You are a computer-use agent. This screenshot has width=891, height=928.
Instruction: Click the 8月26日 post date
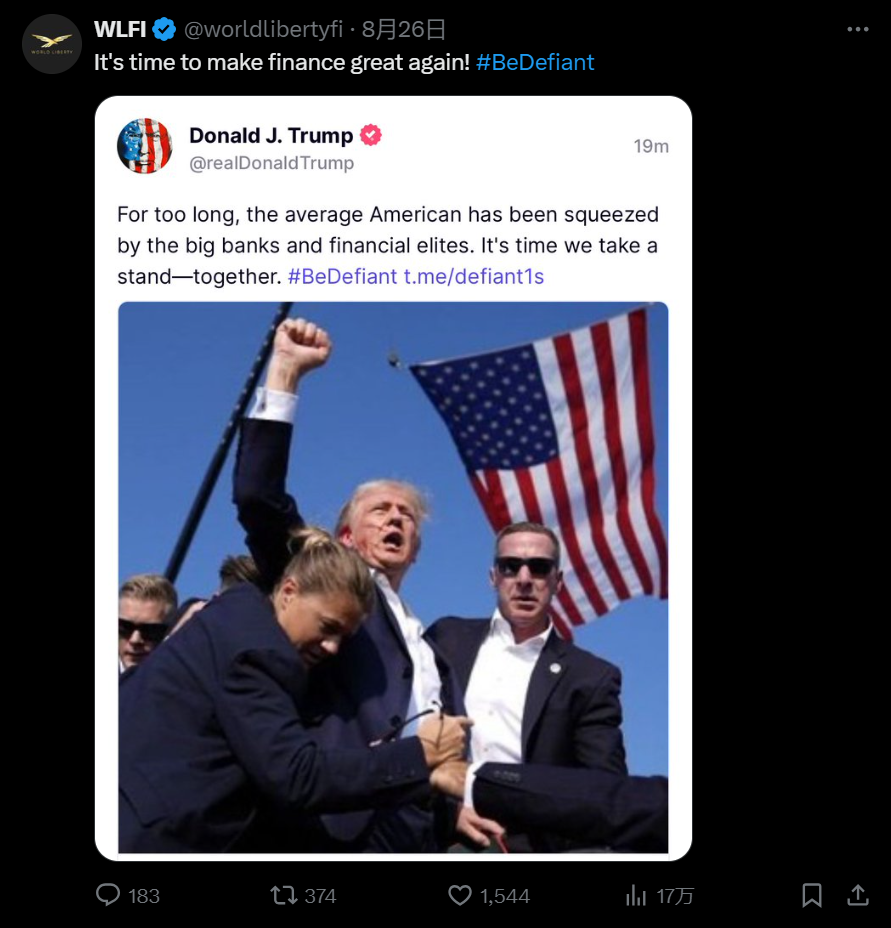404,29
